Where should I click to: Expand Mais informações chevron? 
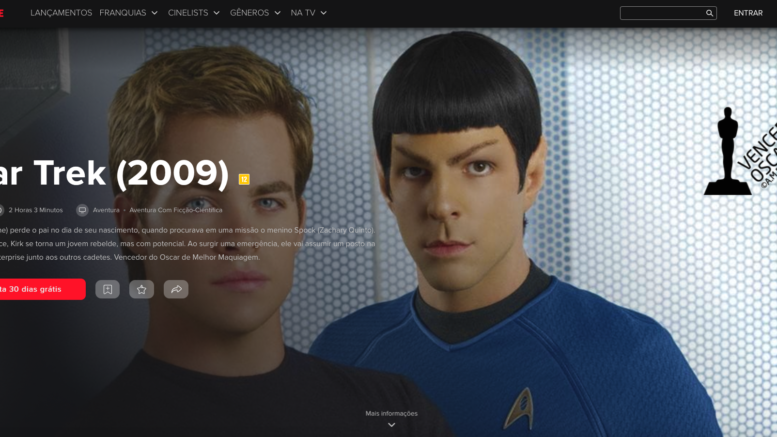click(x=391, y=425)
